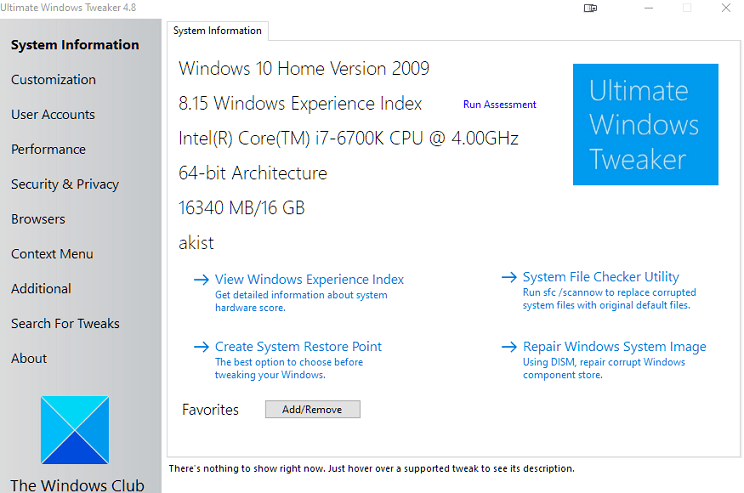This screenshot has height=493, width=744.
Task: Click the title bar display mode icon
Action: point(591,8)
